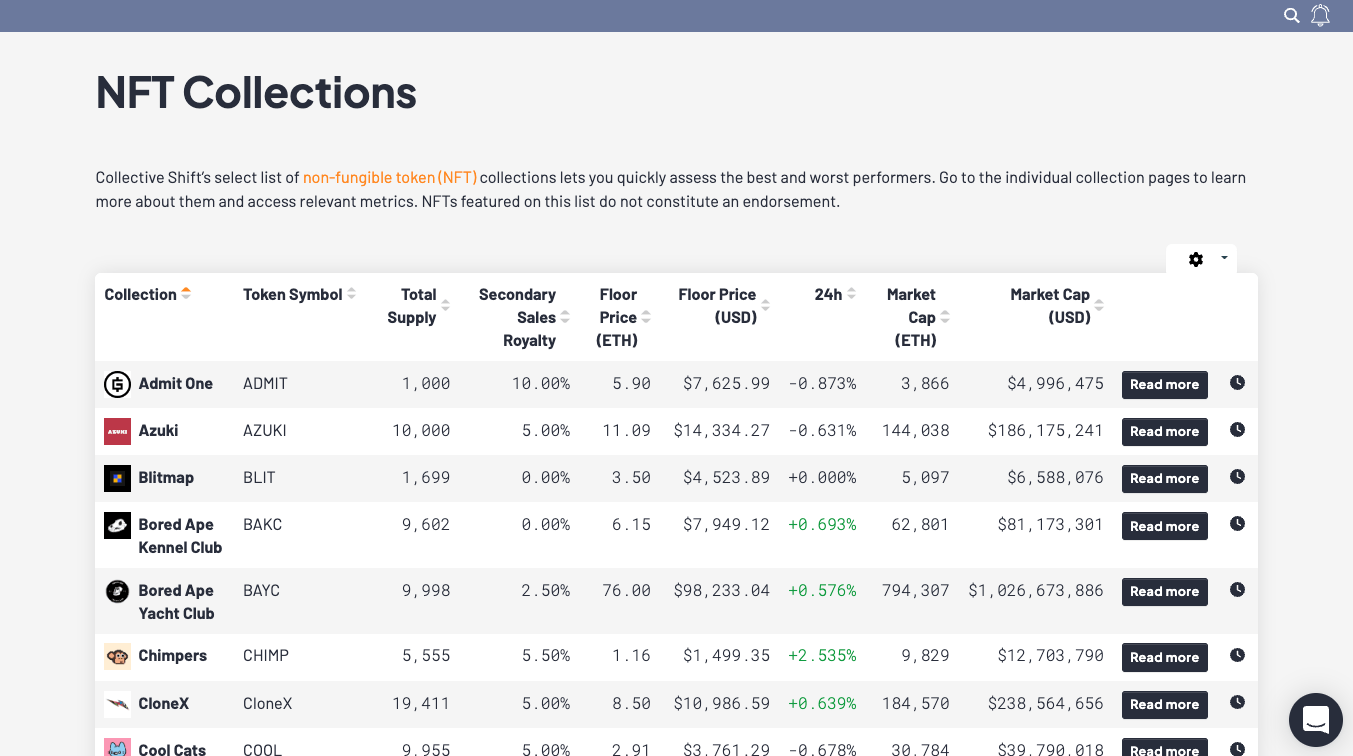Open the notifications bell
The height and width of the screenshot is (756, 1353).
pyautogui.click(x=1321, y=15)
